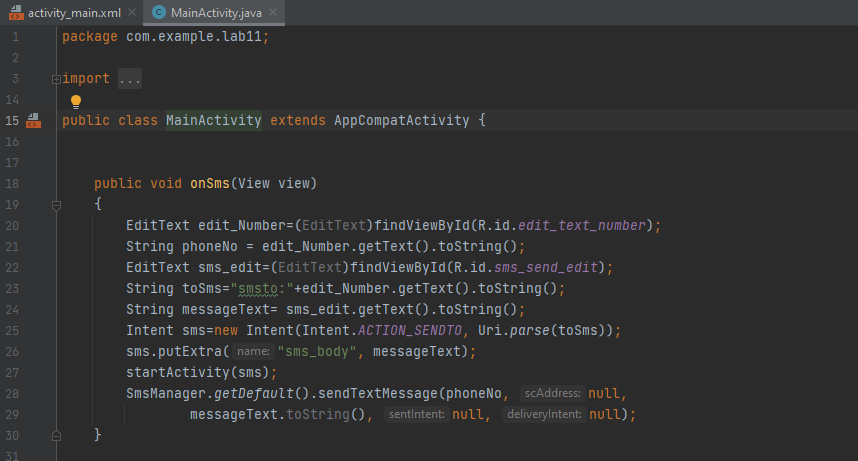Click the messageText variable declaration on line 24
Screen dimensions: 858x461
[225, 309]
